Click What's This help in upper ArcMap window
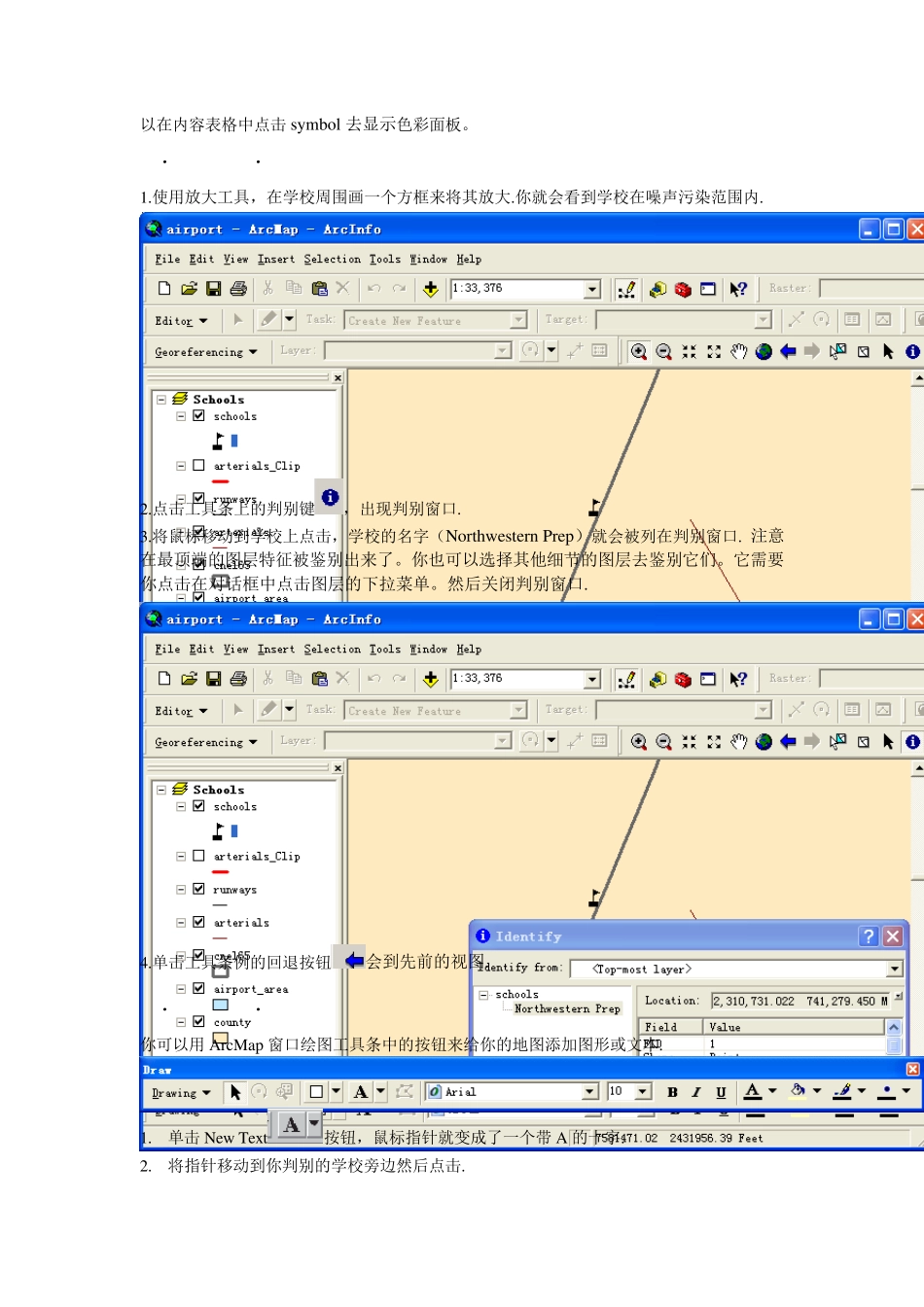Image resolution: width=924 pixels, height=1307 pixels. [738, 289]
